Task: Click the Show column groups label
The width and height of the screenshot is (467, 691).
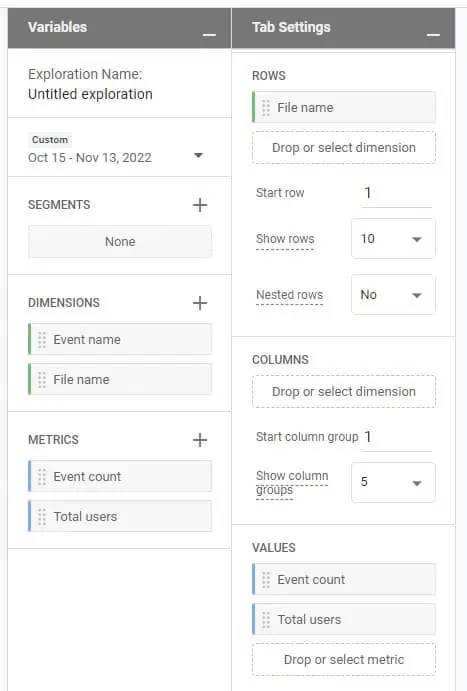Action: pos(292,483)
